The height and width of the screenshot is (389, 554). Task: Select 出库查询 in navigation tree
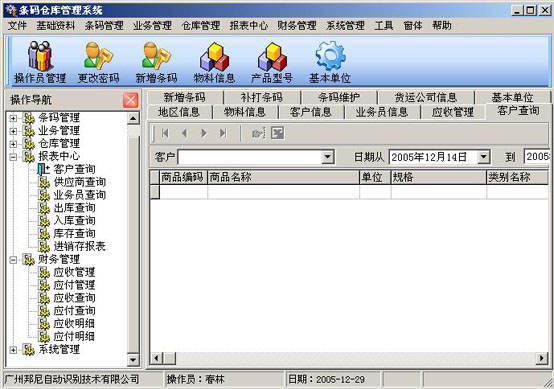coord(74,208)
